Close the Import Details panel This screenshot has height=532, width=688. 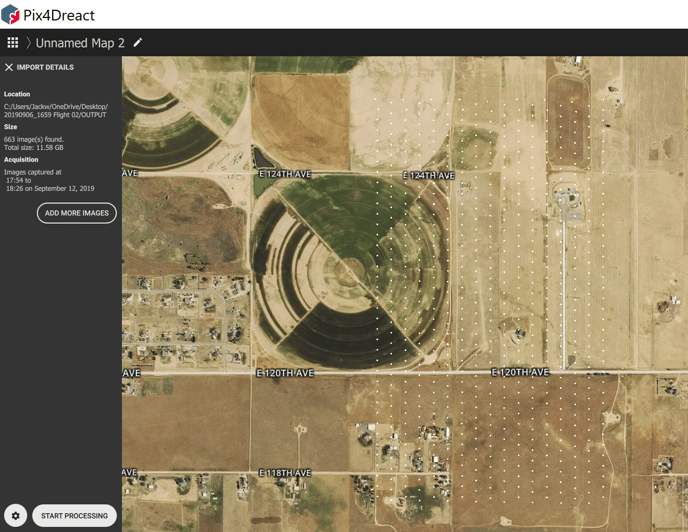click(9, 68)
